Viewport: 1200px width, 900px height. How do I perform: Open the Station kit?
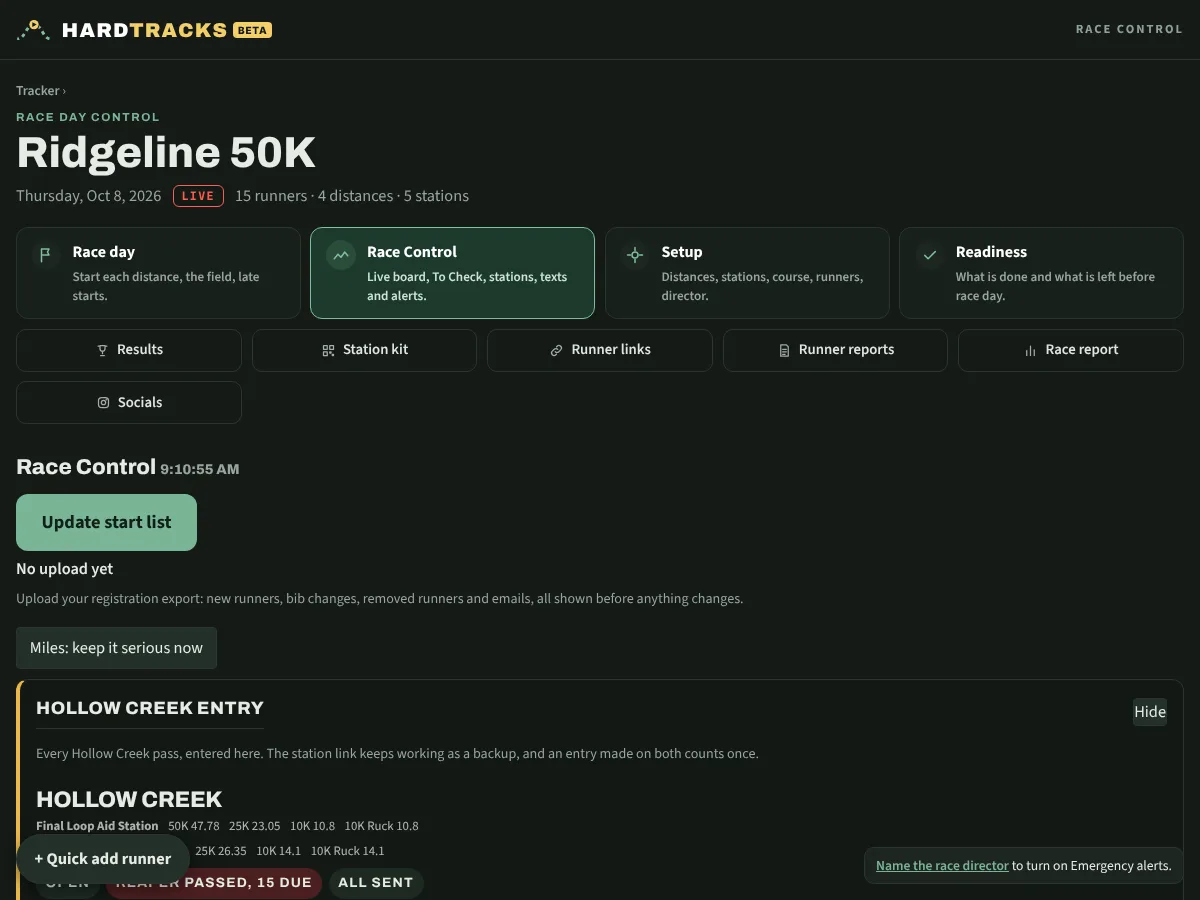[364, 350]
